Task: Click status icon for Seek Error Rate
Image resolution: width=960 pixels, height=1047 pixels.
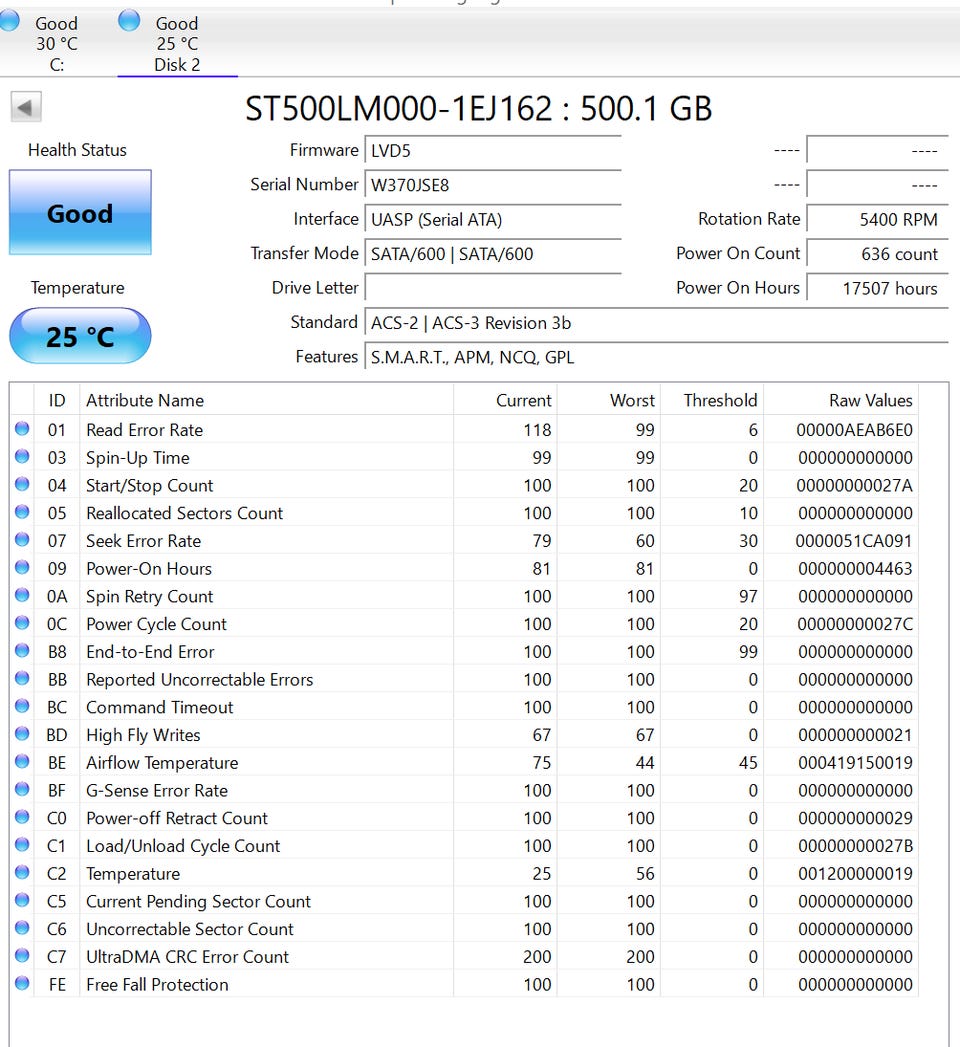Action: (22, 540)
